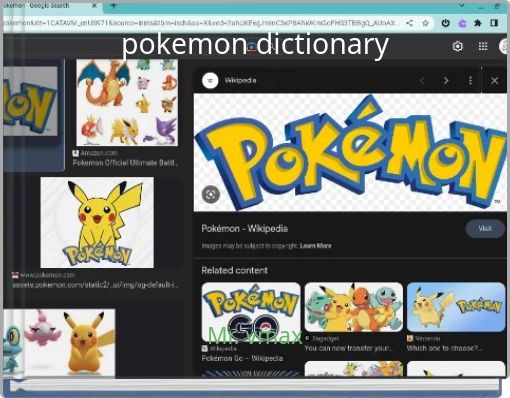Click the www.pokemon.com source label
The image size is (510, 398).
coord(47,275)
